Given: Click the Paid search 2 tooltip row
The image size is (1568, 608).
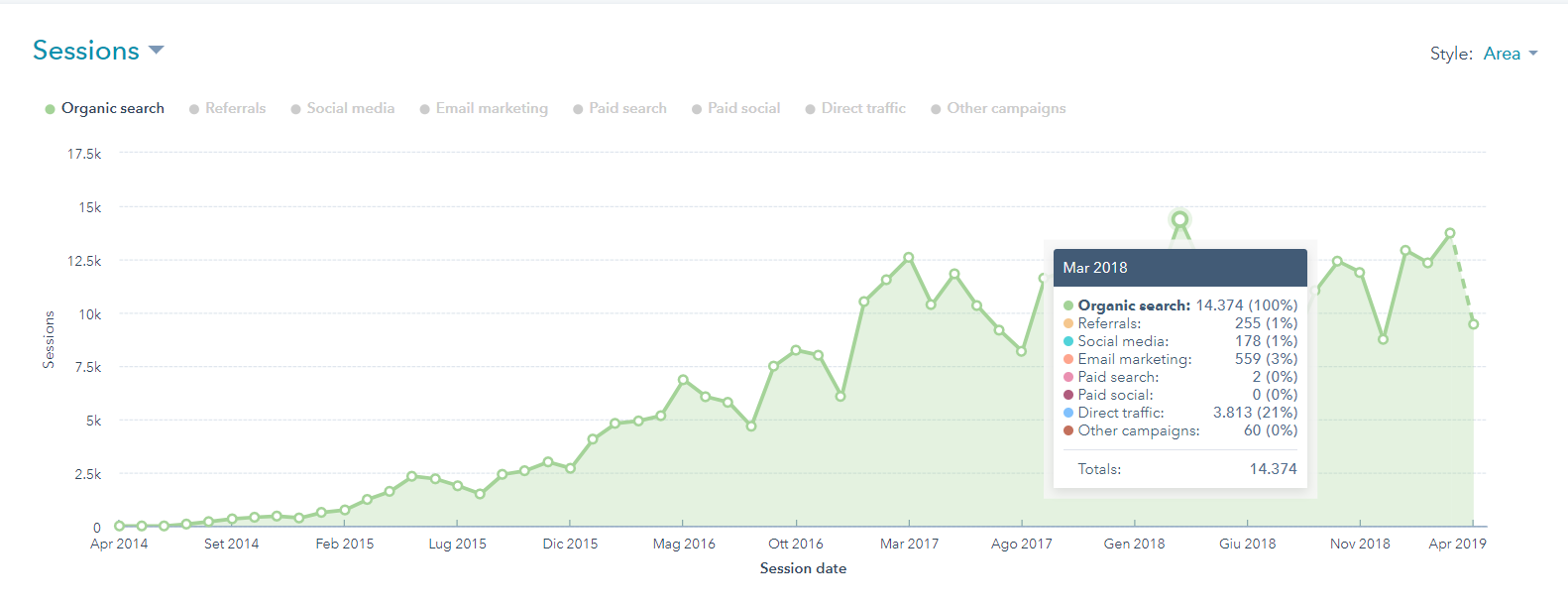Looking at the screenshot, I should (1179, 377).
